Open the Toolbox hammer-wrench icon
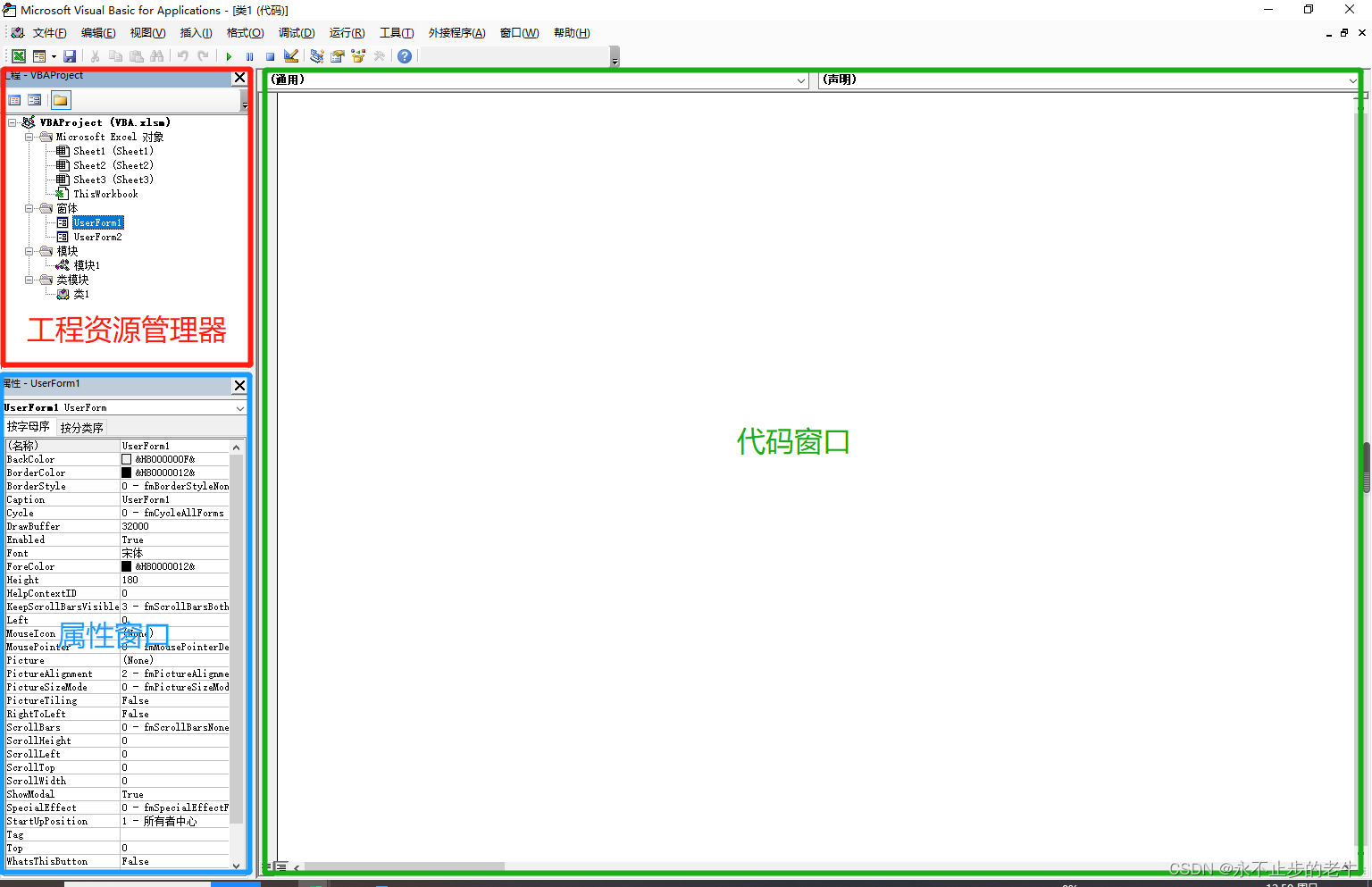Viewport: 1372px width, 887px height. [379, 56]
